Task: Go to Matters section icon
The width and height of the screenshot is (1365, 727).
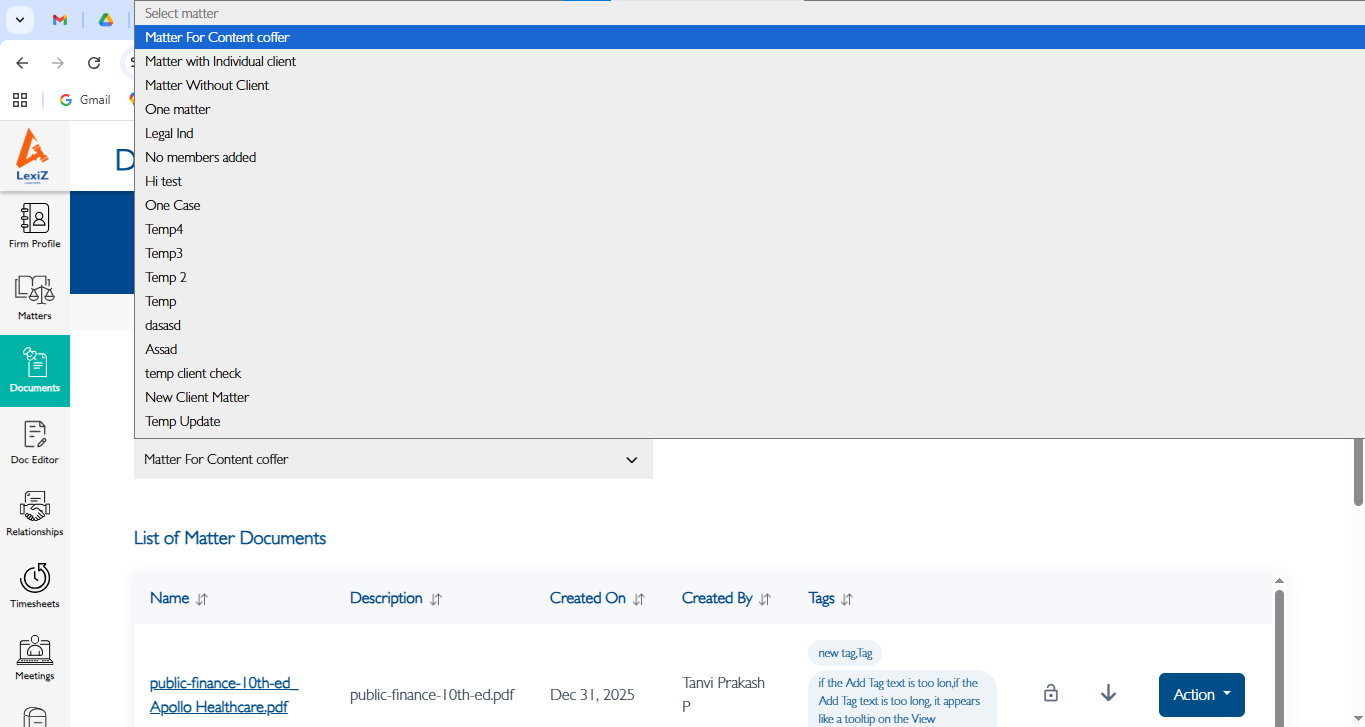Action: coord(34,297)
